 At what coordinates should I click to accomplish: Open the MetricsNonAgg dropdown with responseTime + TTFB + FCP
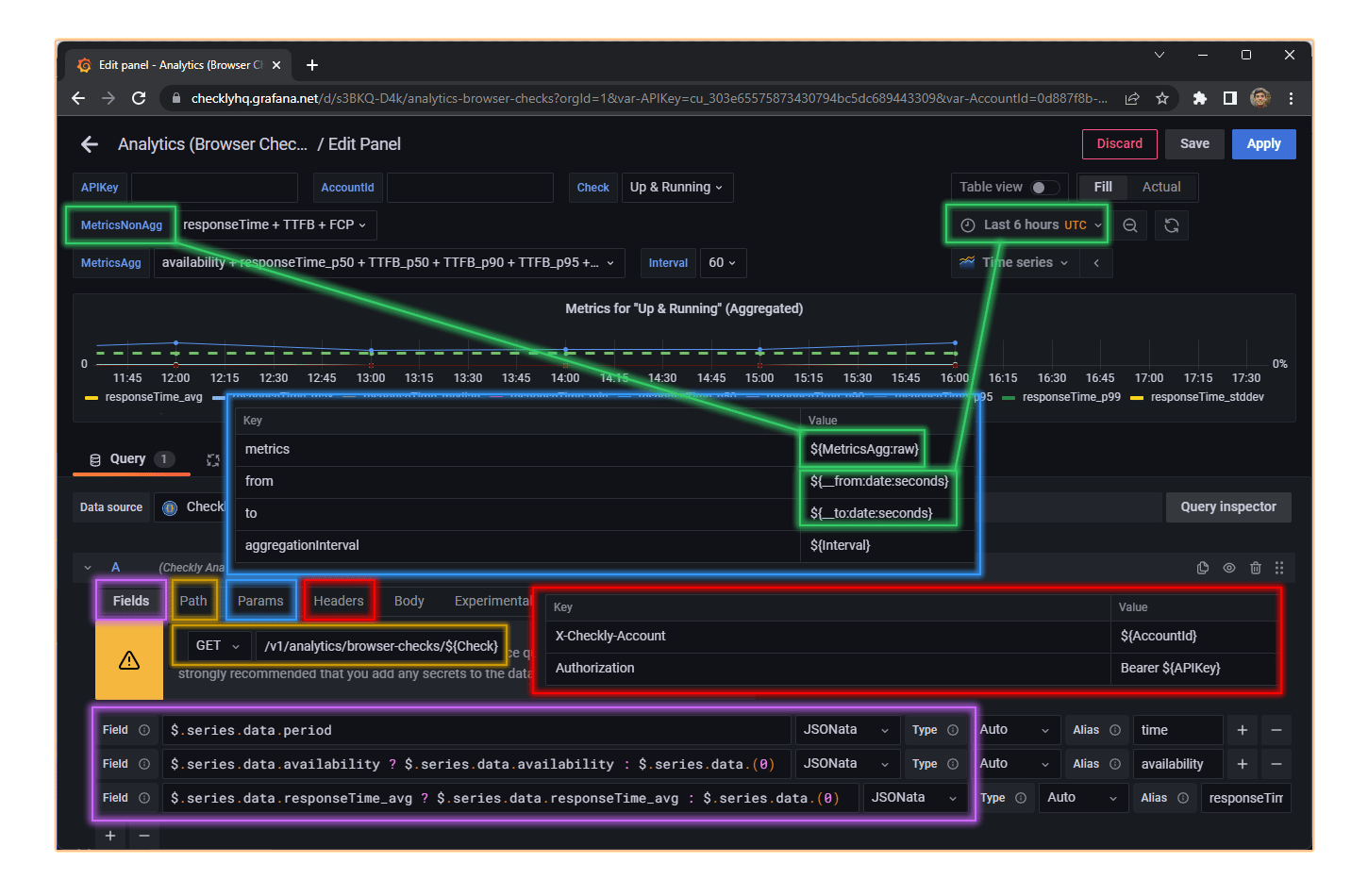(x=275, y=225)
